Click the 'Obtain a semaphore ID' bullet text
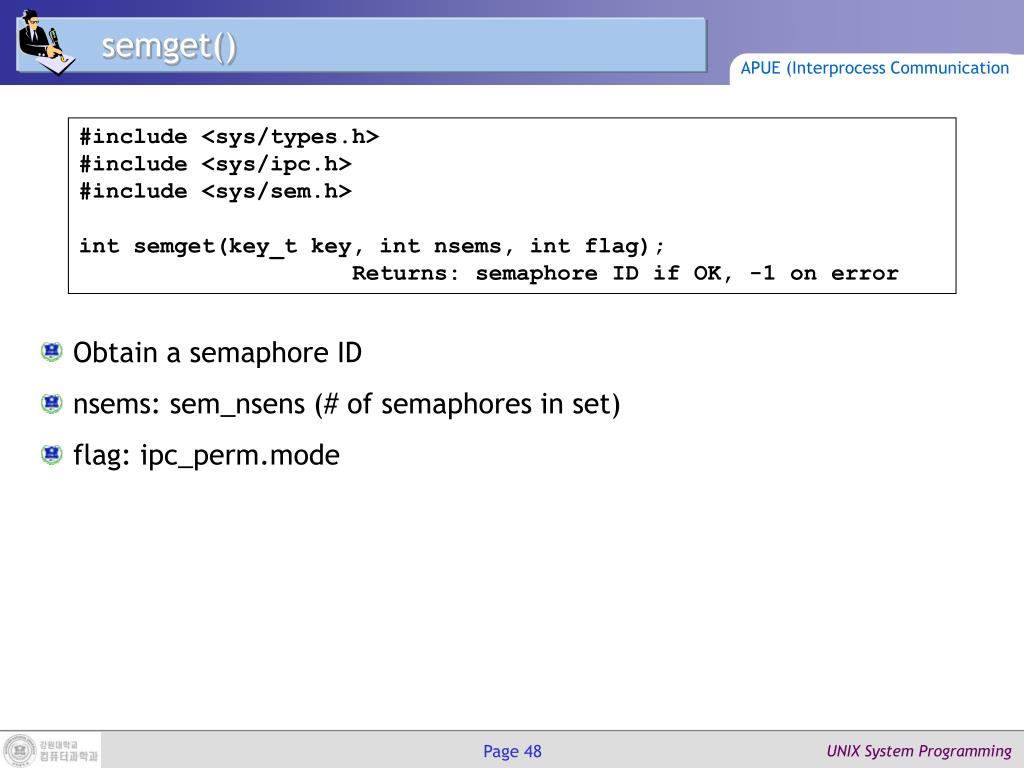The width and height of the screenshot is (1024, 768). [x=217, y=353]
